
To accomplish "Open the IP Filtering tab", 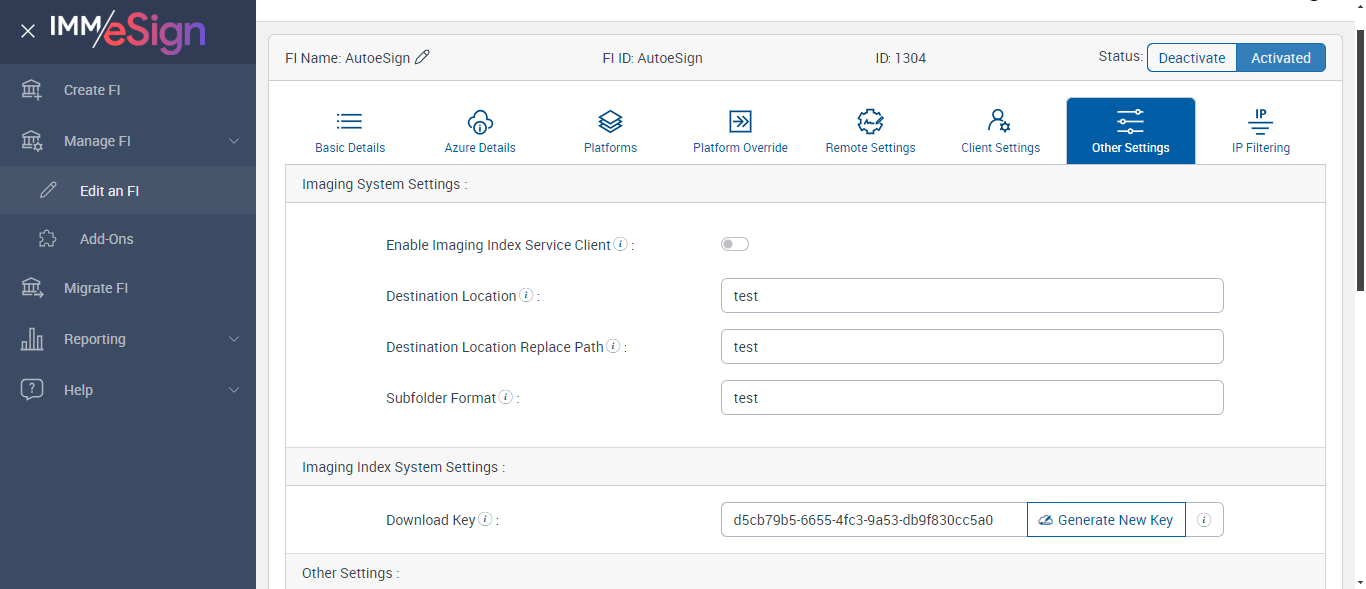I will click(x=1260, y=131).
